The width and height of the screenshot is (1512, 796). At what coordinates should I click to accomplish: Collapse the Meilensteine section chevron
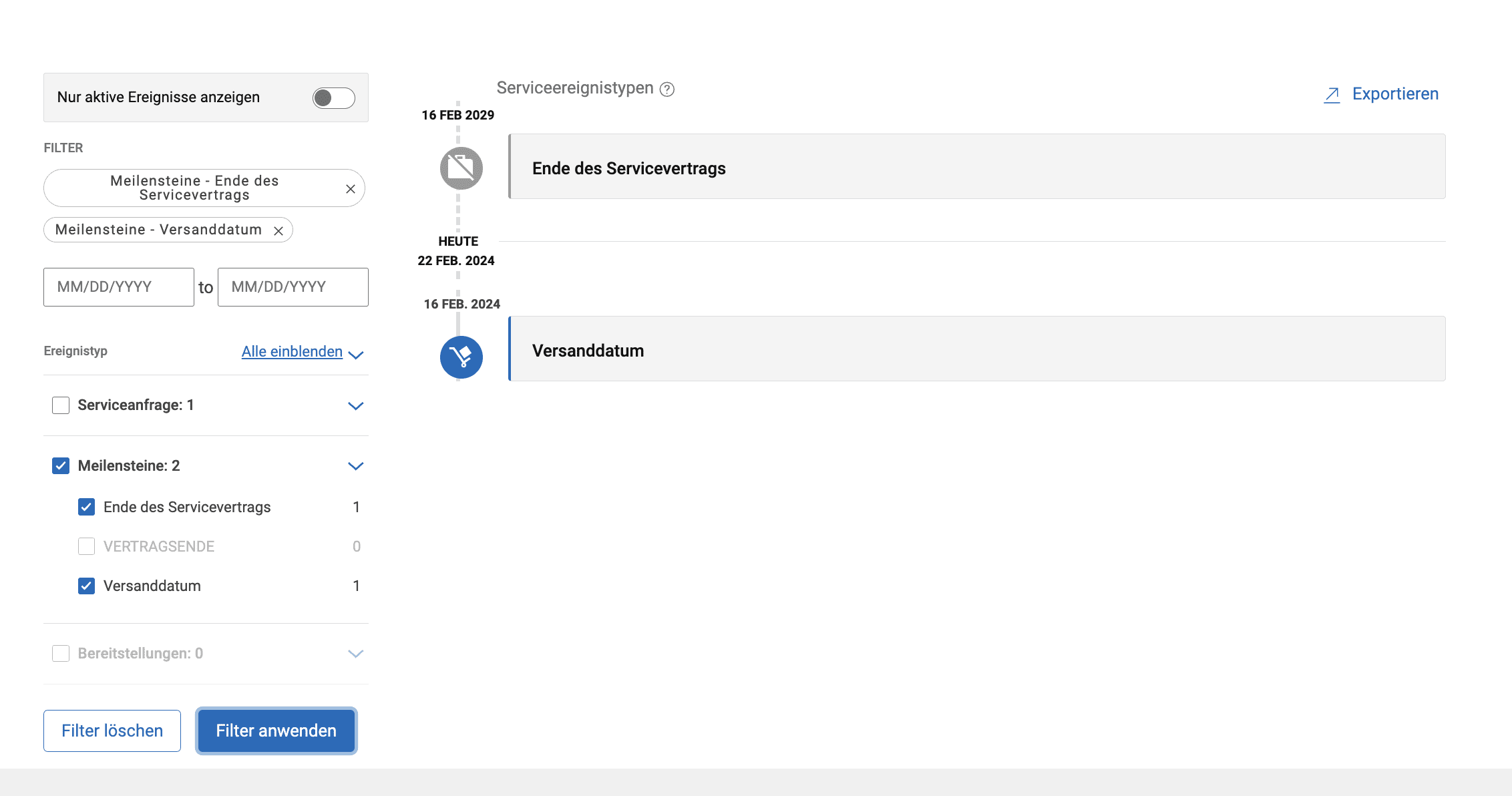(x=355, y=466)
